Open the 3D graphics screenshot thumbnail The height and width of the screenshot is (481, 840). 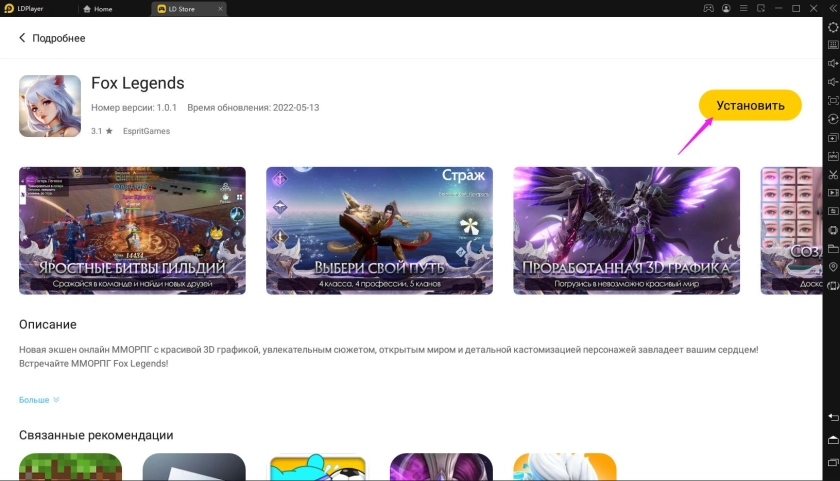pyautogui.click(x=626, y=230)
